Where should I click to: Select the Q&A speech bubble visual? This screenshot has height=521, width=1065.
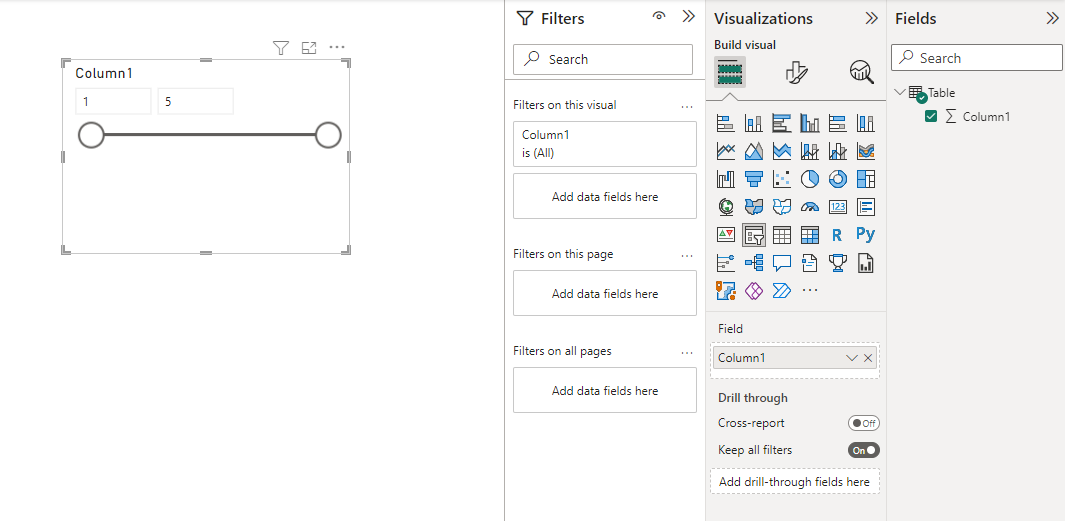click(782, 263)
